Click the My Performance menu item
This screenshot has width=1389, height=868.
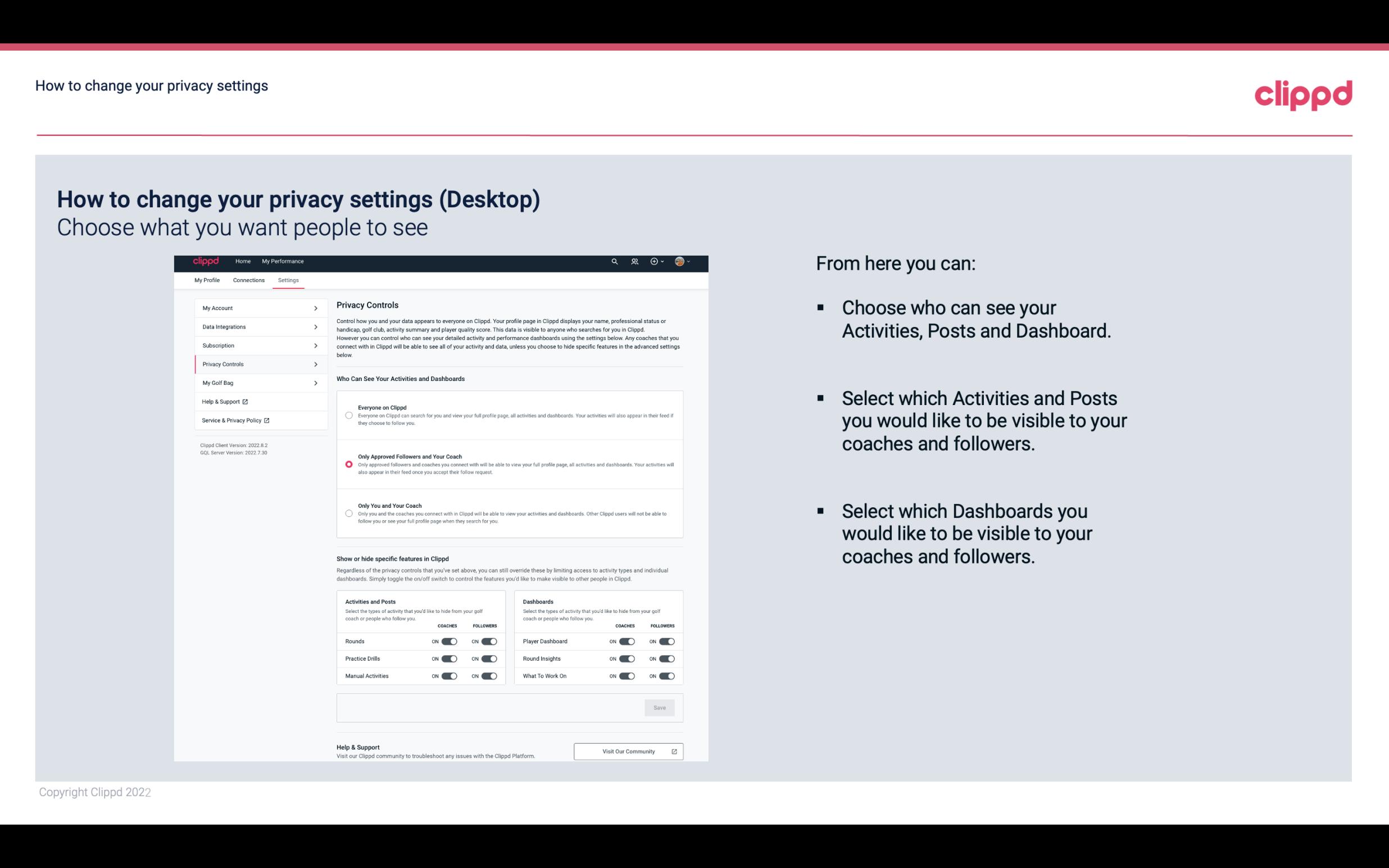pyautogui.click(x=283, y=262)
